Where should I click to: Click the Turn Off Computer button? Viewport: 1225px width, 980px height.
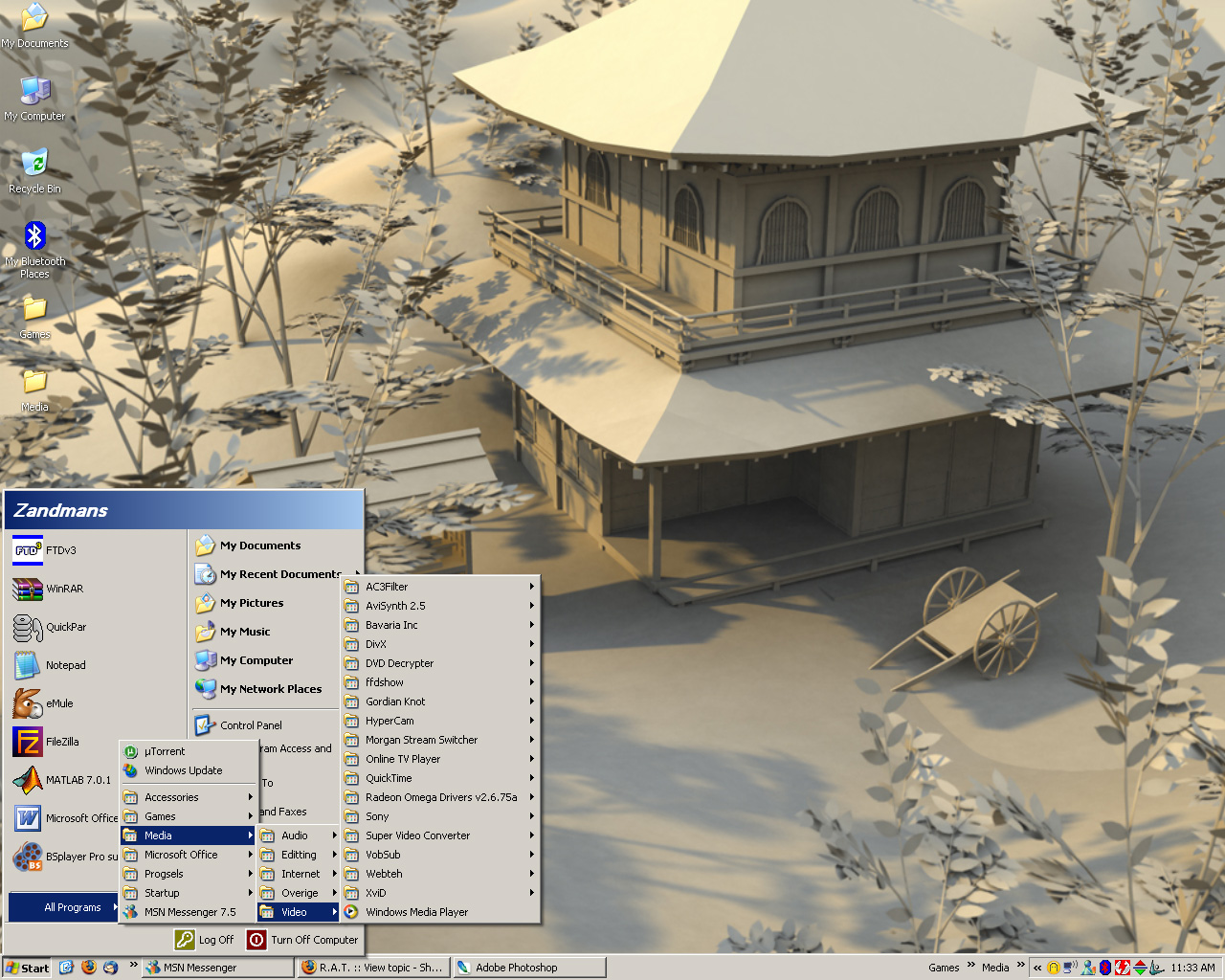[x=303, y=940]
